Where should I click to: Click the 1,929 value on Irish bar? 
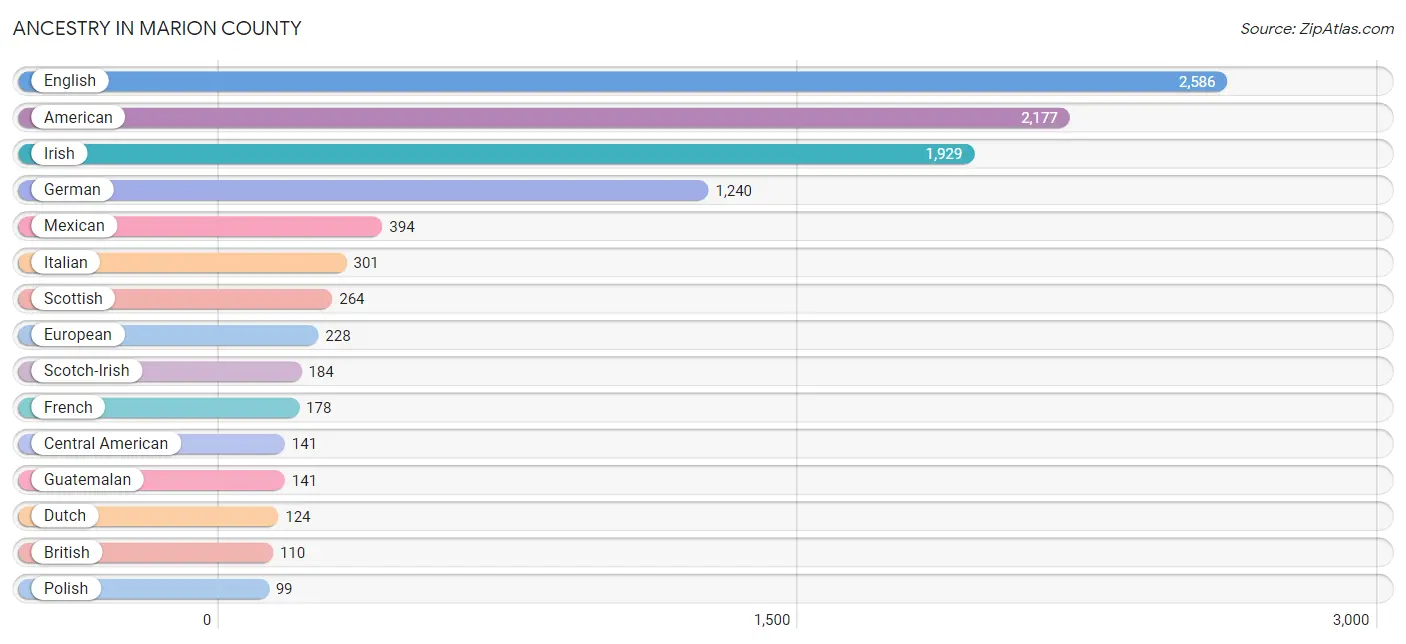[944, 154]
